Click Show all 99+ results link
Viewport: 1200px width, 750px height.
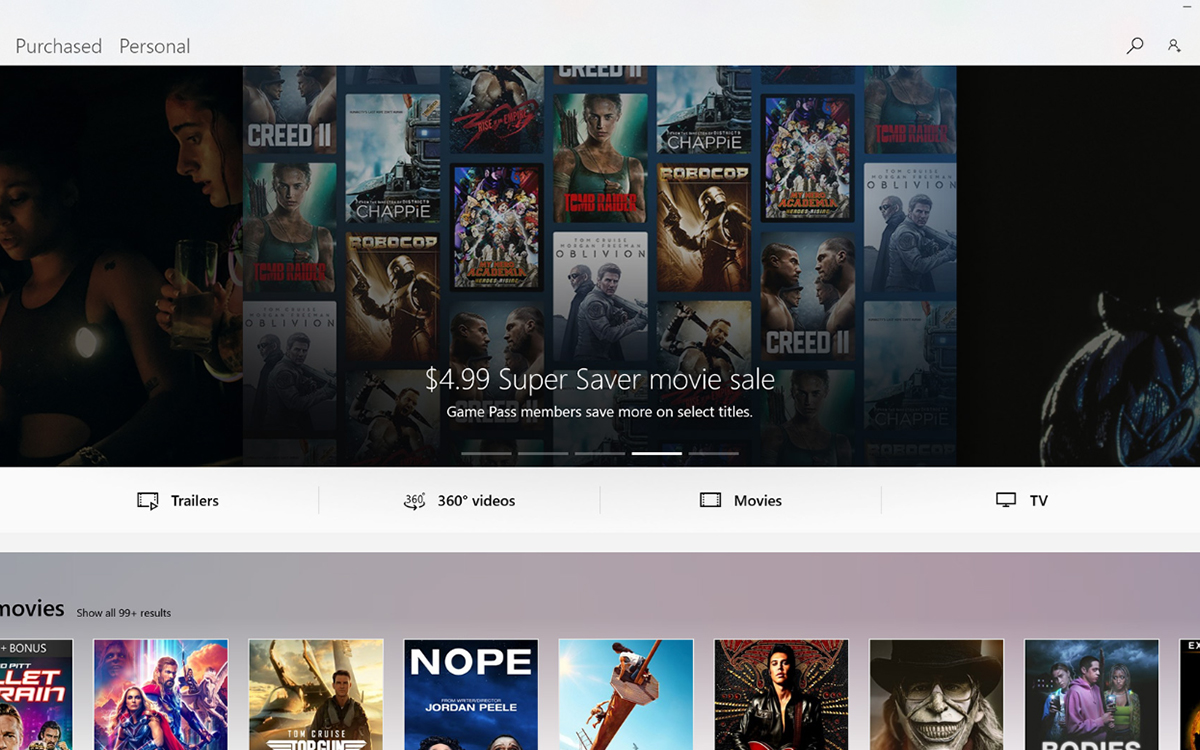pyautogui.click(x=124, y=613)
